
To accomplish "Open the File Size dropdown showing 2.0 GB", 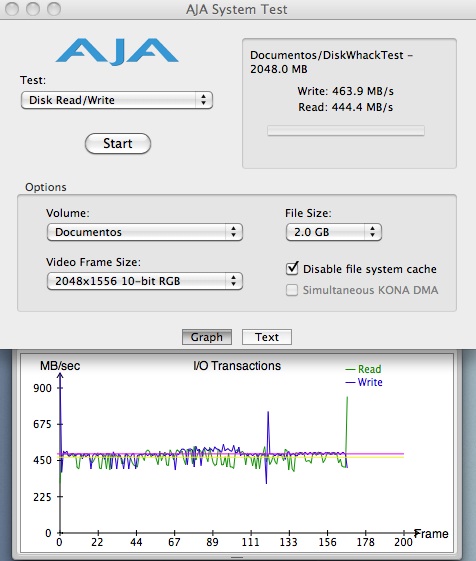I will (x=334, y=232).
